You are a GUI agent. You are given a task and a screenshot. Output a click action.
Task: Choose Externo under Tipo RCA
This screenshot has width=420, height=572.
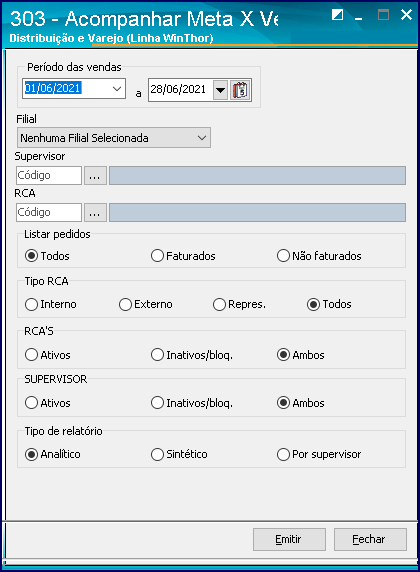[x=146, y=304]
